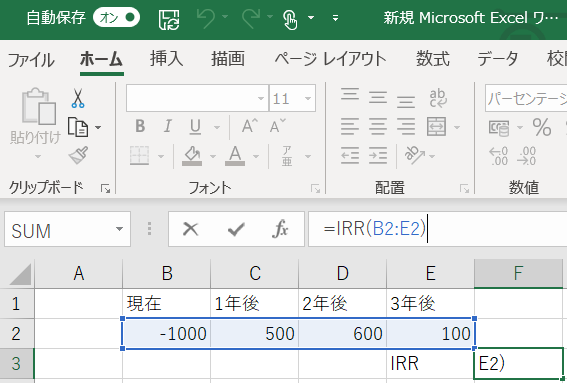Click the number format パーセンテージ box
Viewport: 567px width, 383px height.
[526, 98]
